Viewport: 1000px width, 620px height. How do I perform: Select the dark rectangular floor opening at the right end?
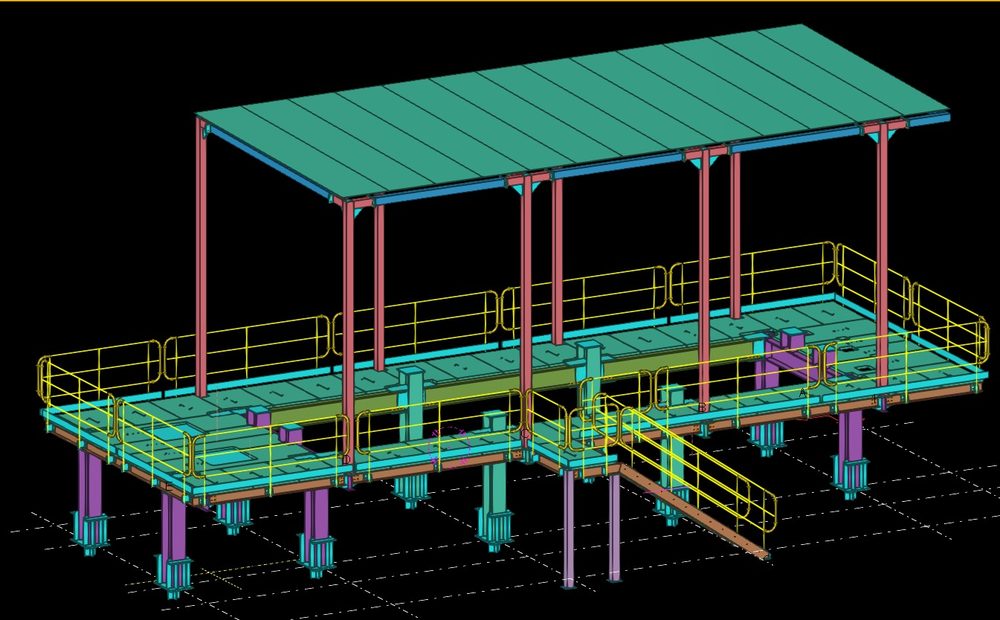pyautogui.click(x=863, y=369)
